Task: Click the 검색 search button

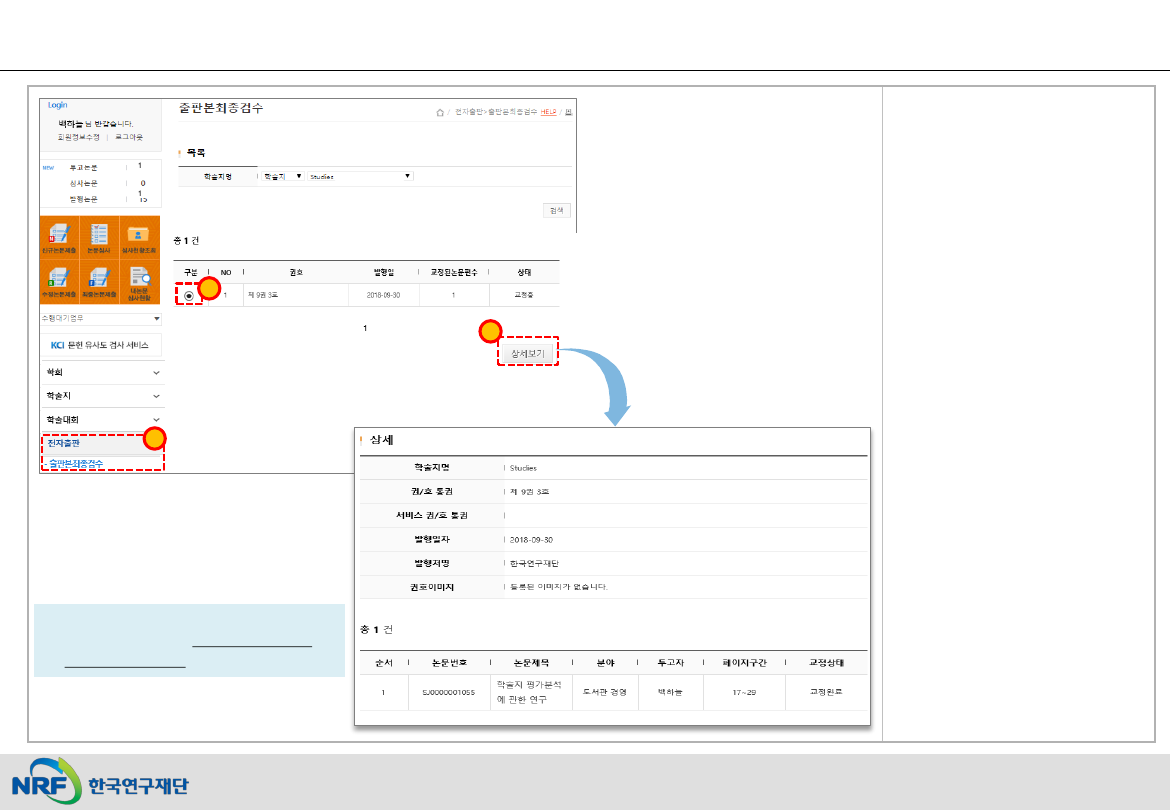Action: click(556, 210)
